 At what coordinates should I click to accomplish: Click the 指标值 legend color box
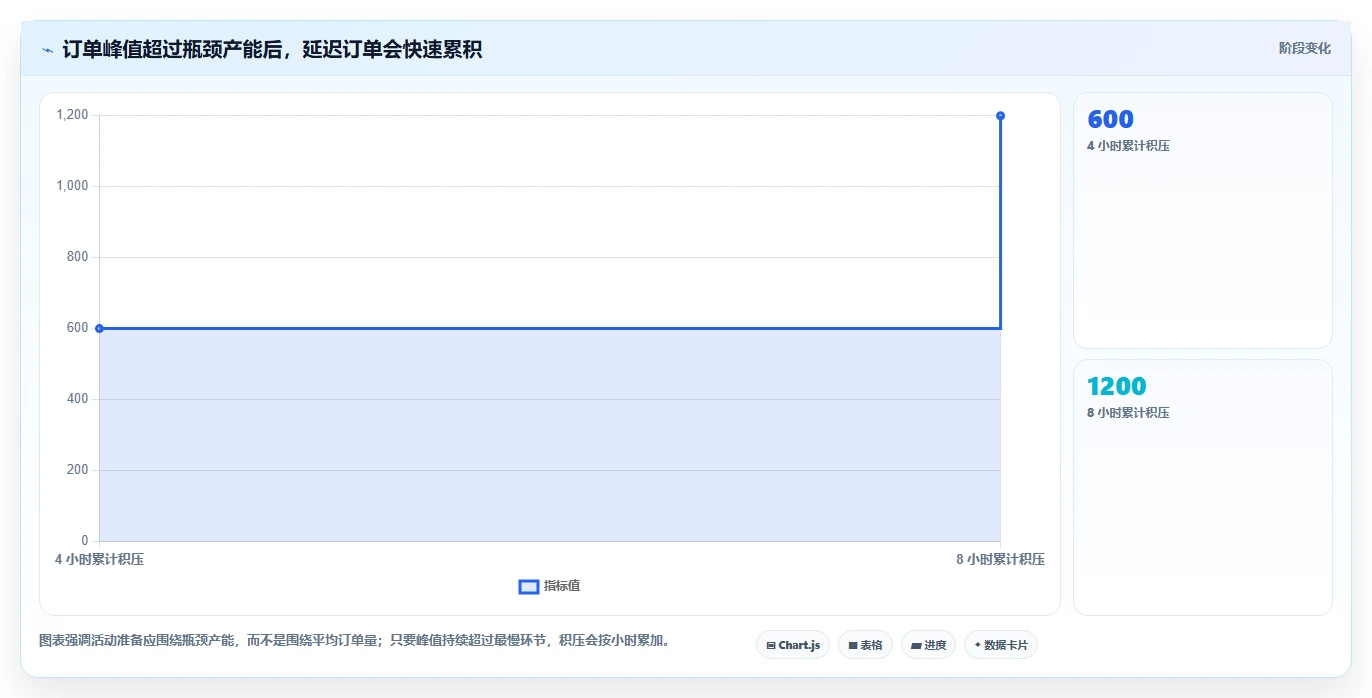click(x=529, y=586)
